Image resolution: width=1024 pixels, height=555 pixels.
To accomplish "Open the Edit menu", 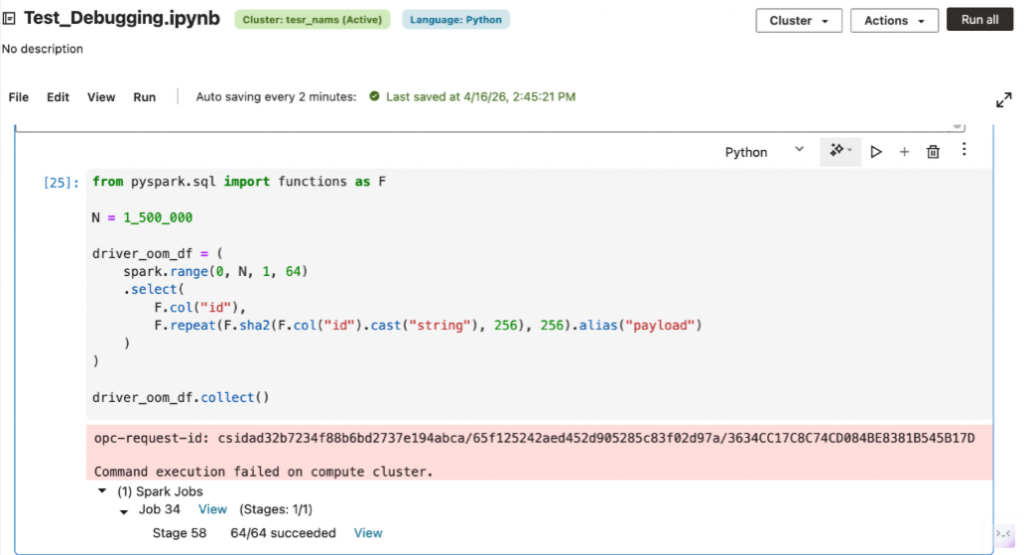I will [58, 97].
